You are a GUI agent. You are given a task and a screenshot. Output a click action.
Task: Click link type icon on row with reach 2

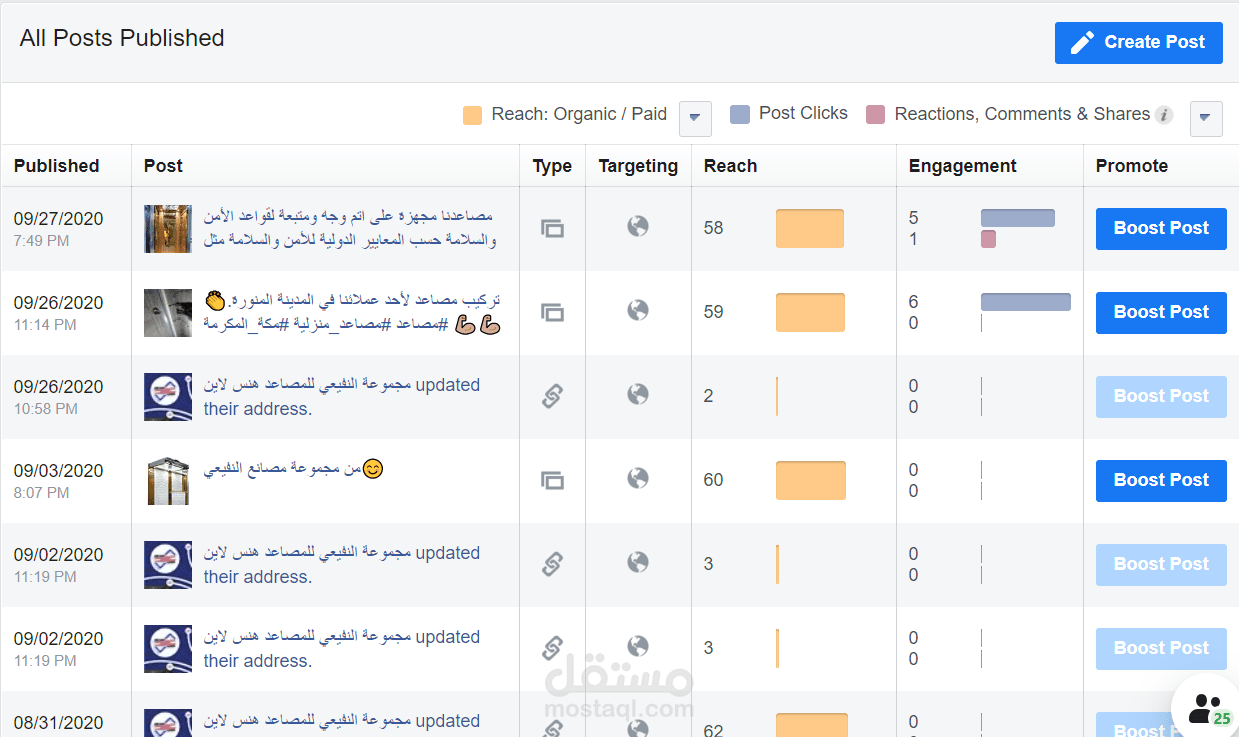(552, 396)
